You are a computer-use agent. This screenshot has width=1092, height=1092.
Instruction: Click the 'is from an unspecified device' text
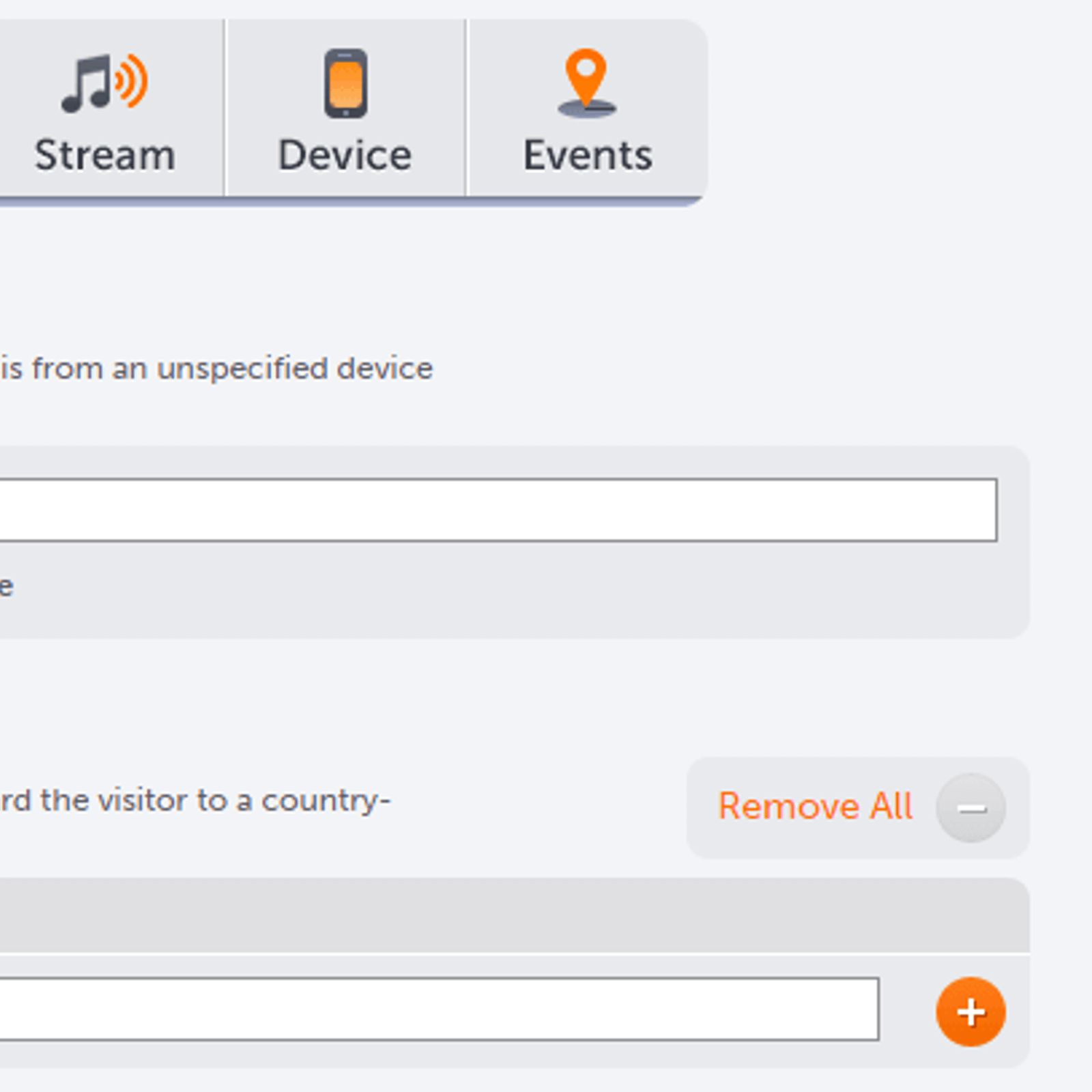point(216,369)
